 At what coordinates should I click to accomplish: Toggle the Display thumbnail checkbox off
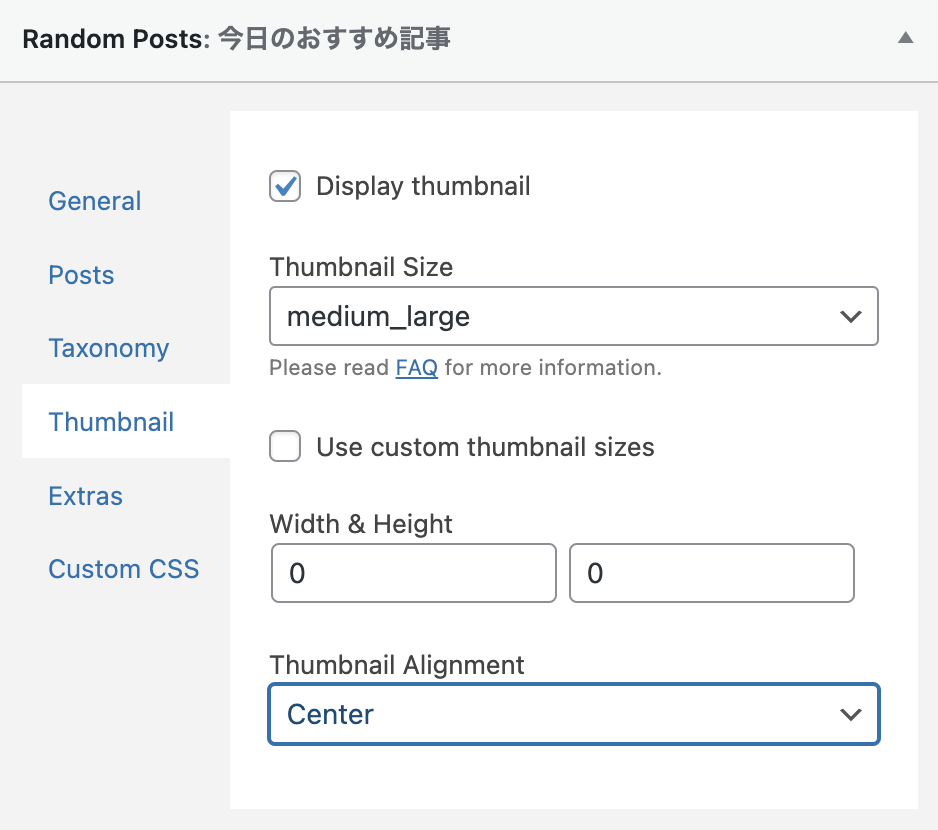click(284, 186)
